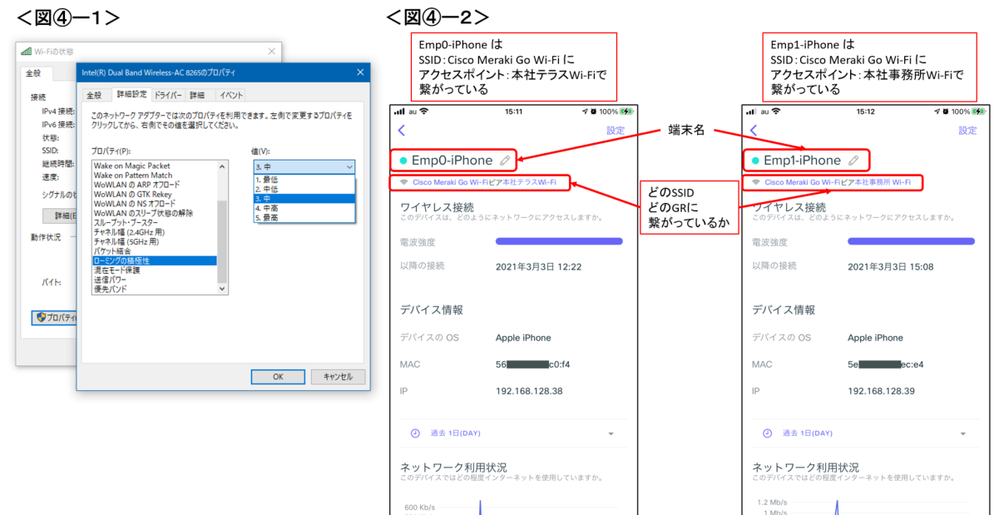Switch to the ドライバー tab
The width and height of the screenshot is (999, 515).
click(167, 95)
